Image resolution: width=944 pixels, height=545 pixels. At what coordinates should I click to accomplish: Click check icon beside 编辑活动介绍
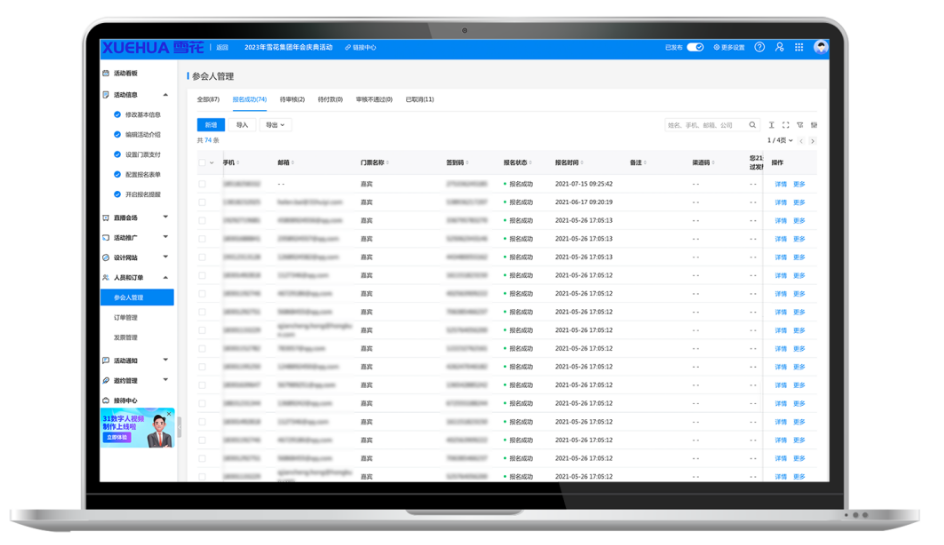coord(117,135)
